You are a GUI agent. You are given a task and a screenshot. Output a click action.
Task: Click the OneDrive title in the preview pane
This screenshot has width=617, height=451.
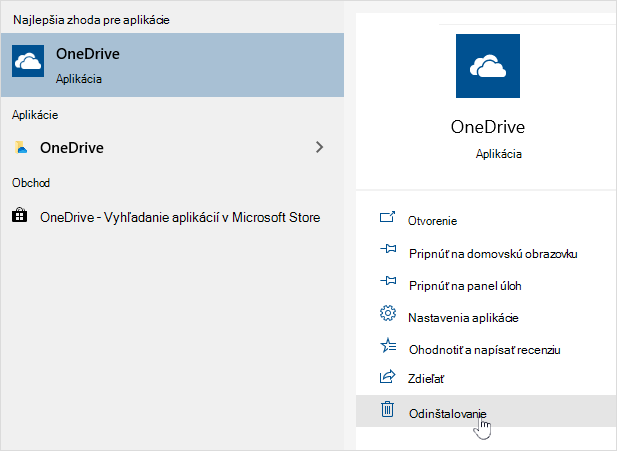click(488, 127)
